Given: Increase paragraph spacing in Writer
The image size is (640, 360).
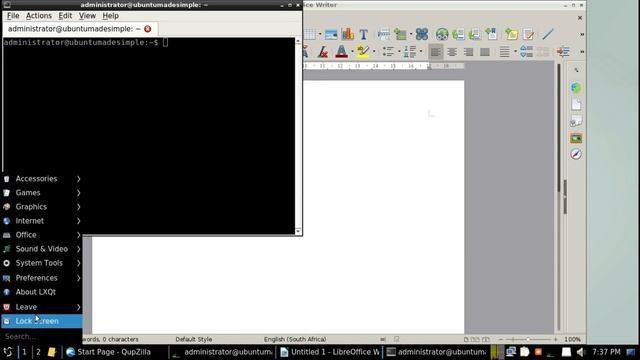Looking at the screenshot, I should pyautogui.click(x=527, y=52).
